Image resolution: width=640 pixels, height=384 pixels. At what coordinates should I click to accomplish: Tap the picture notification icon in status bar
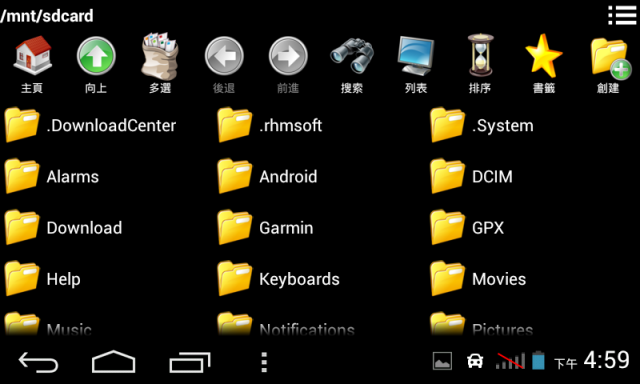coord(442,361)
